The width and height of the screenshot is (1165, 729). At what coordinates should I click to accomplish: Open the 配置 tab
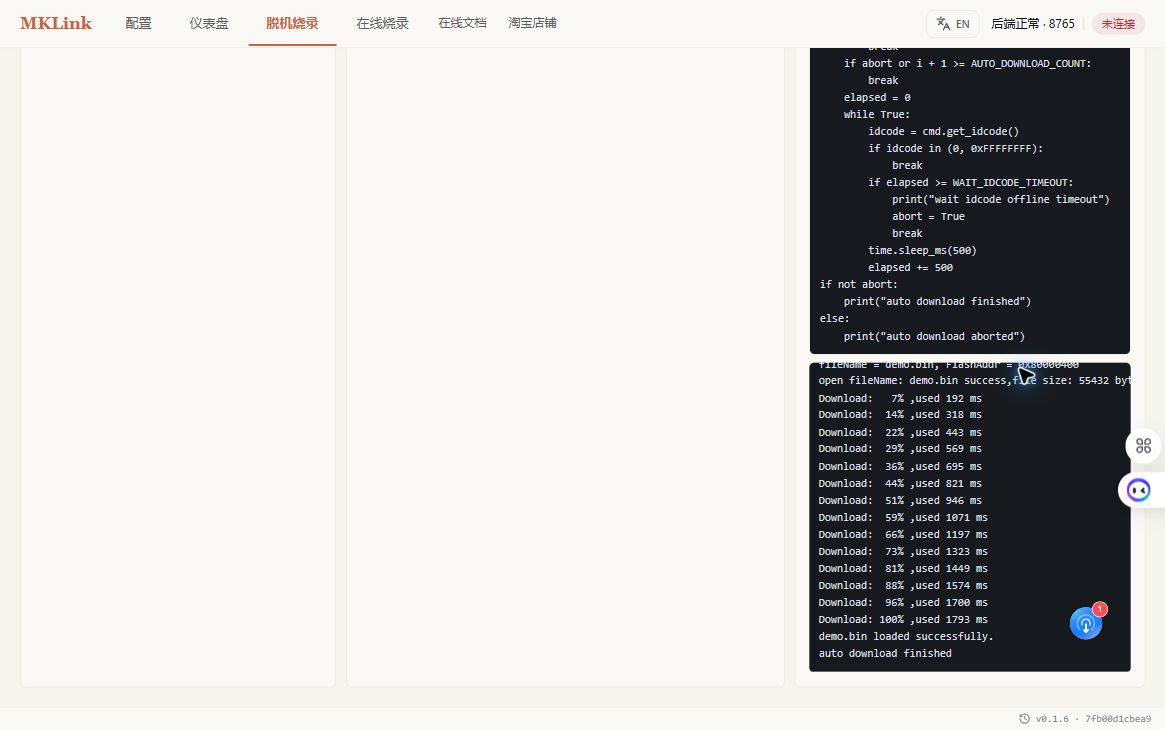138,23
